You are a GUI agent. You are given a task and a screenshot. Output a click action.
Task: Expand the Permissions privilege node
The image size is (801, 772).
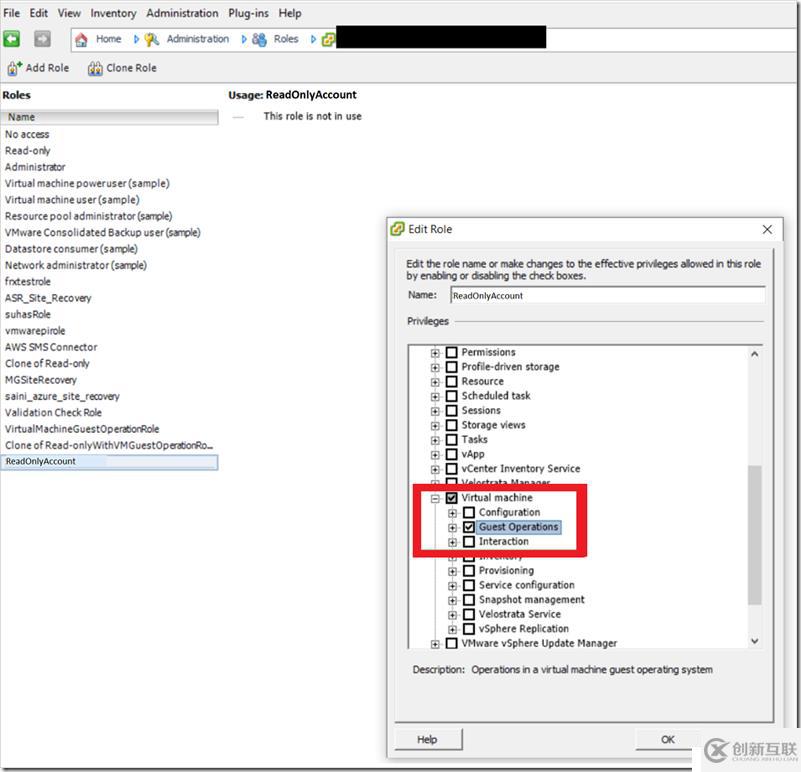[x=435, y=353]
